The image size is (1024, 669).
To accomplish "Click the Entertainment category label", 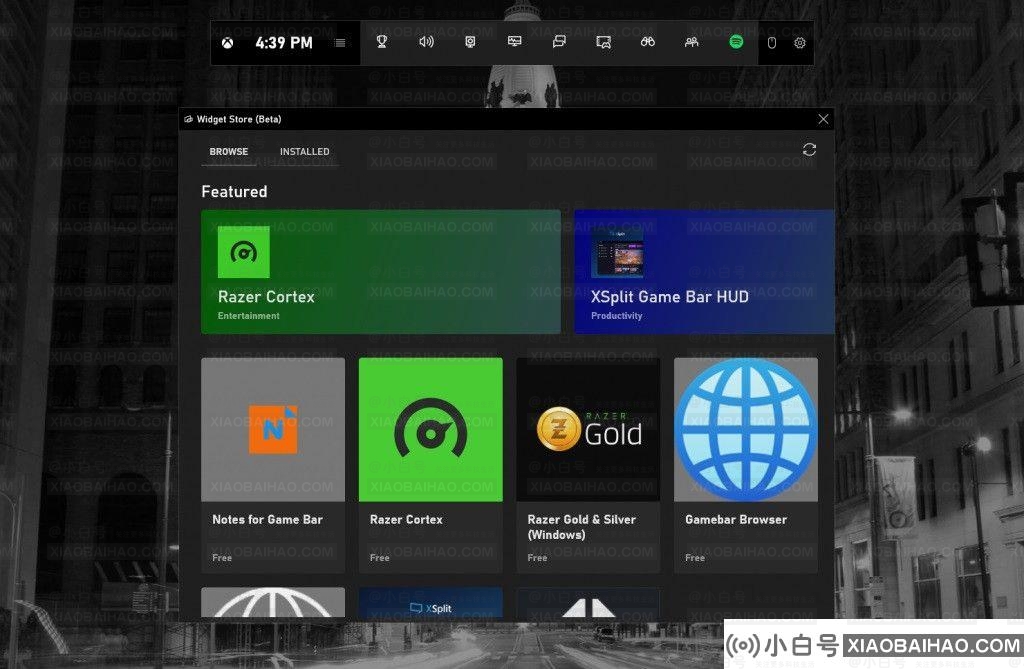I will [248, 316].
